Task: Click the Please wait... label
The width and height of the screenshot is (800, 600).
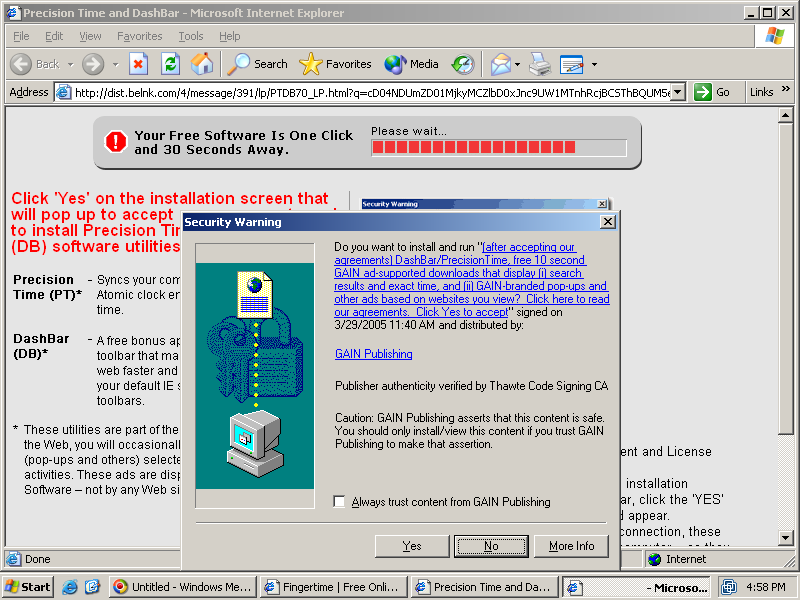Action: pyautogui.click(x=409, y=131)
